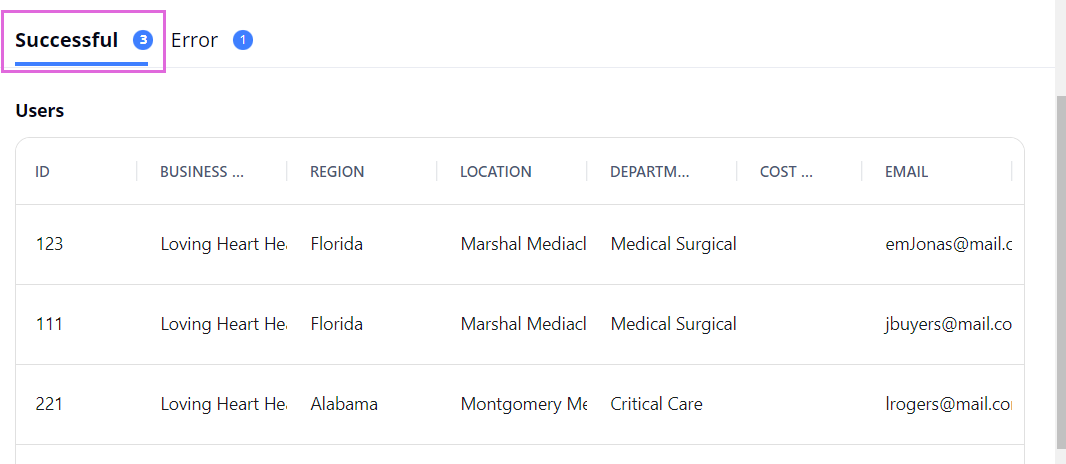
Task: Click the REGION column header
Action: click(x=337, y=172)
